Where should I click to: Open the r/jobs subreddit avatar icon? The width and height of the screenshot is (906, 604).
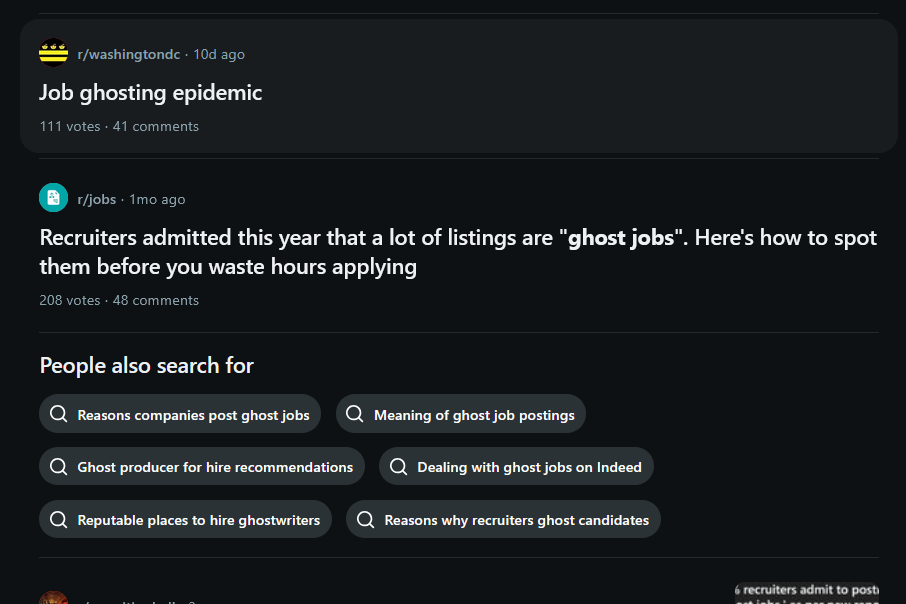point(53,198)
